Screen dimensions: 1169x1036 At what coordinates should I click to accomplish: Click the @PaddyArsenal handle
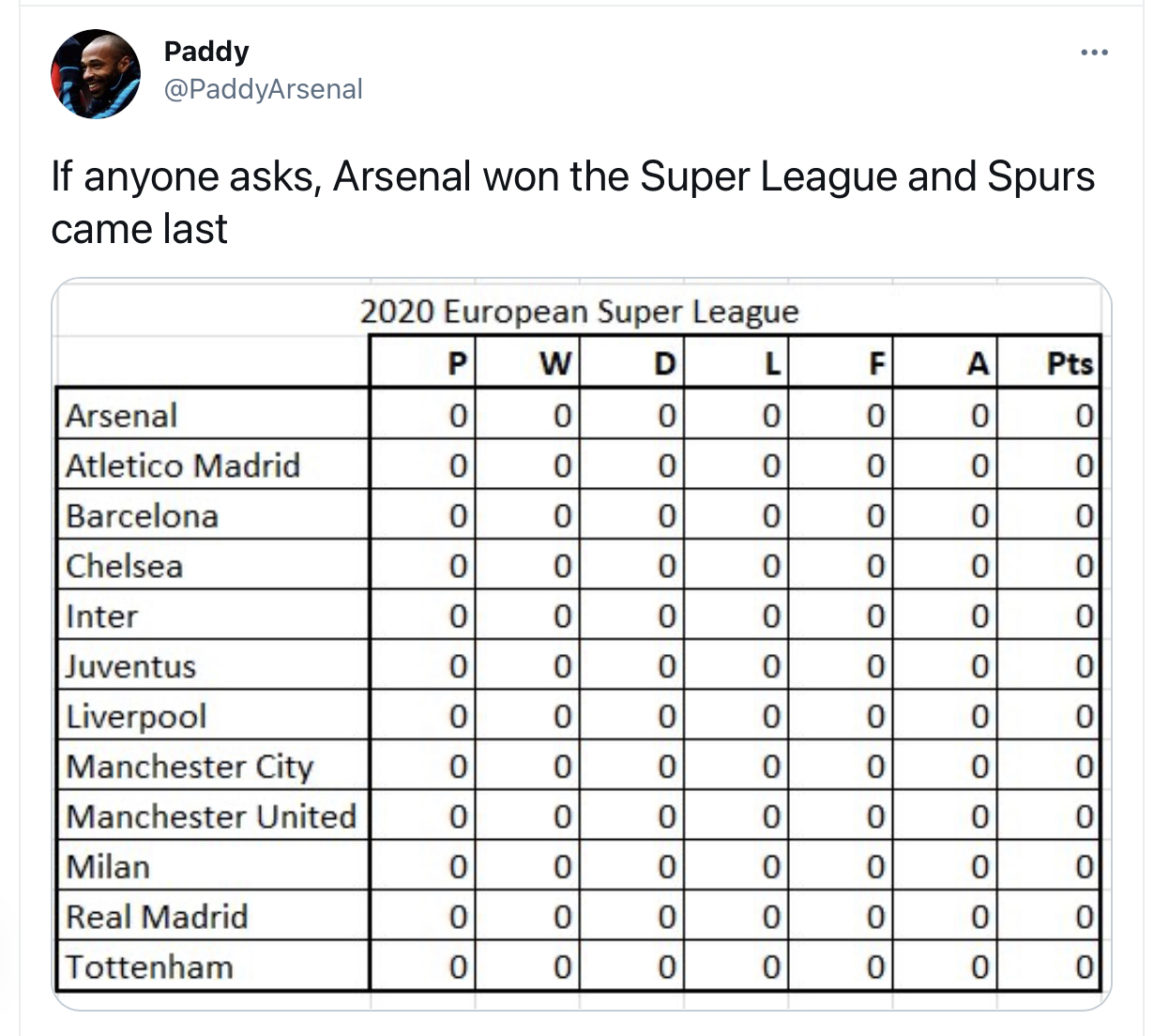pos(263,89)
